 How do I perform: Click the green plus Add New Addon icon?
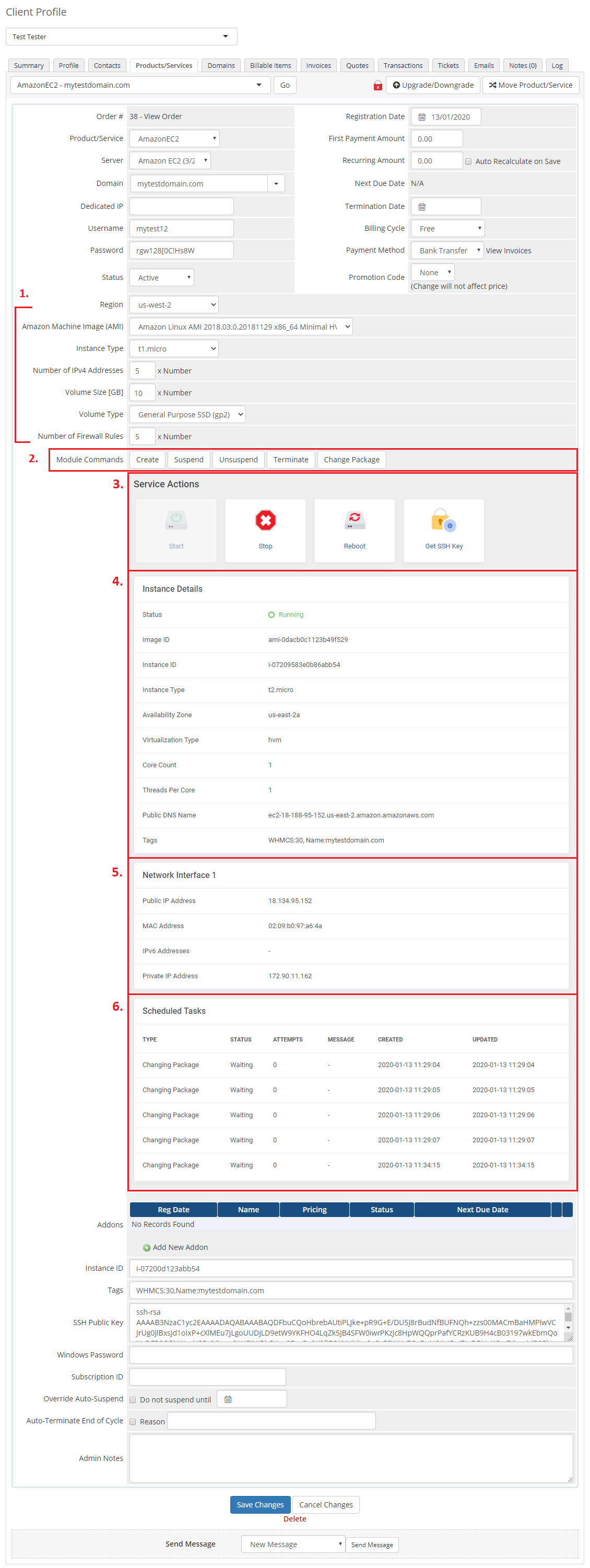point(147,1248)
